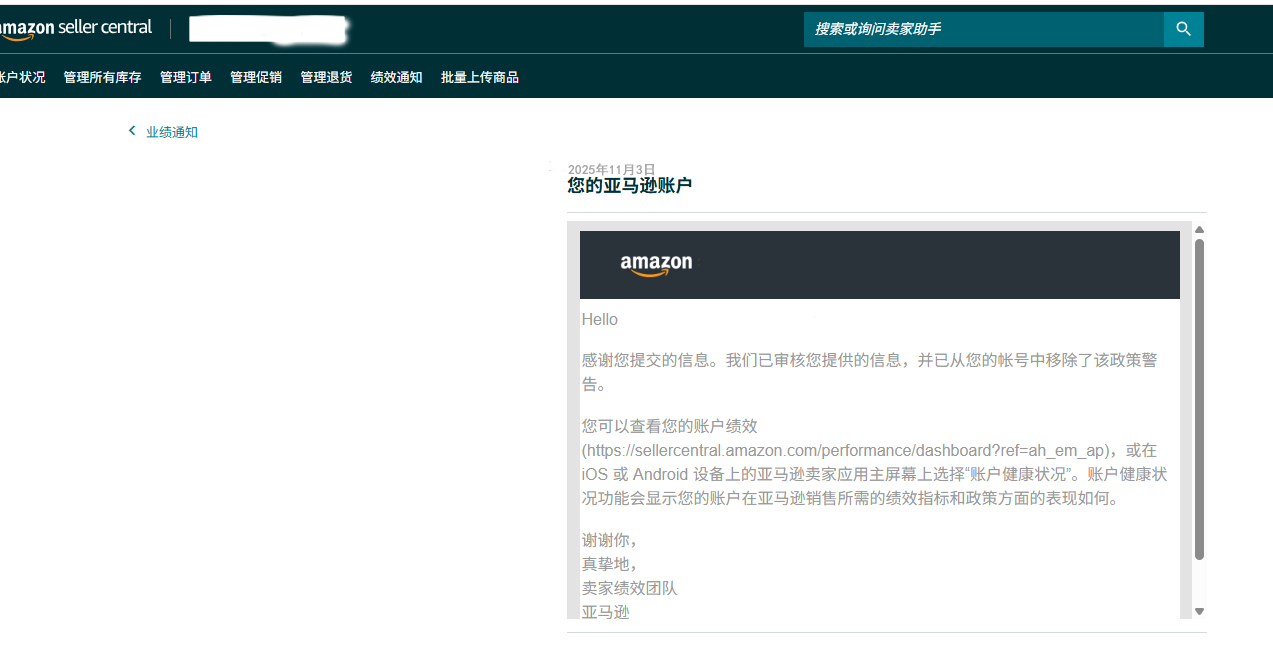Open the 账户状况 menu item
This screenshot has width=1273, height=649.
pyautogui.click(x=22, y=77)
